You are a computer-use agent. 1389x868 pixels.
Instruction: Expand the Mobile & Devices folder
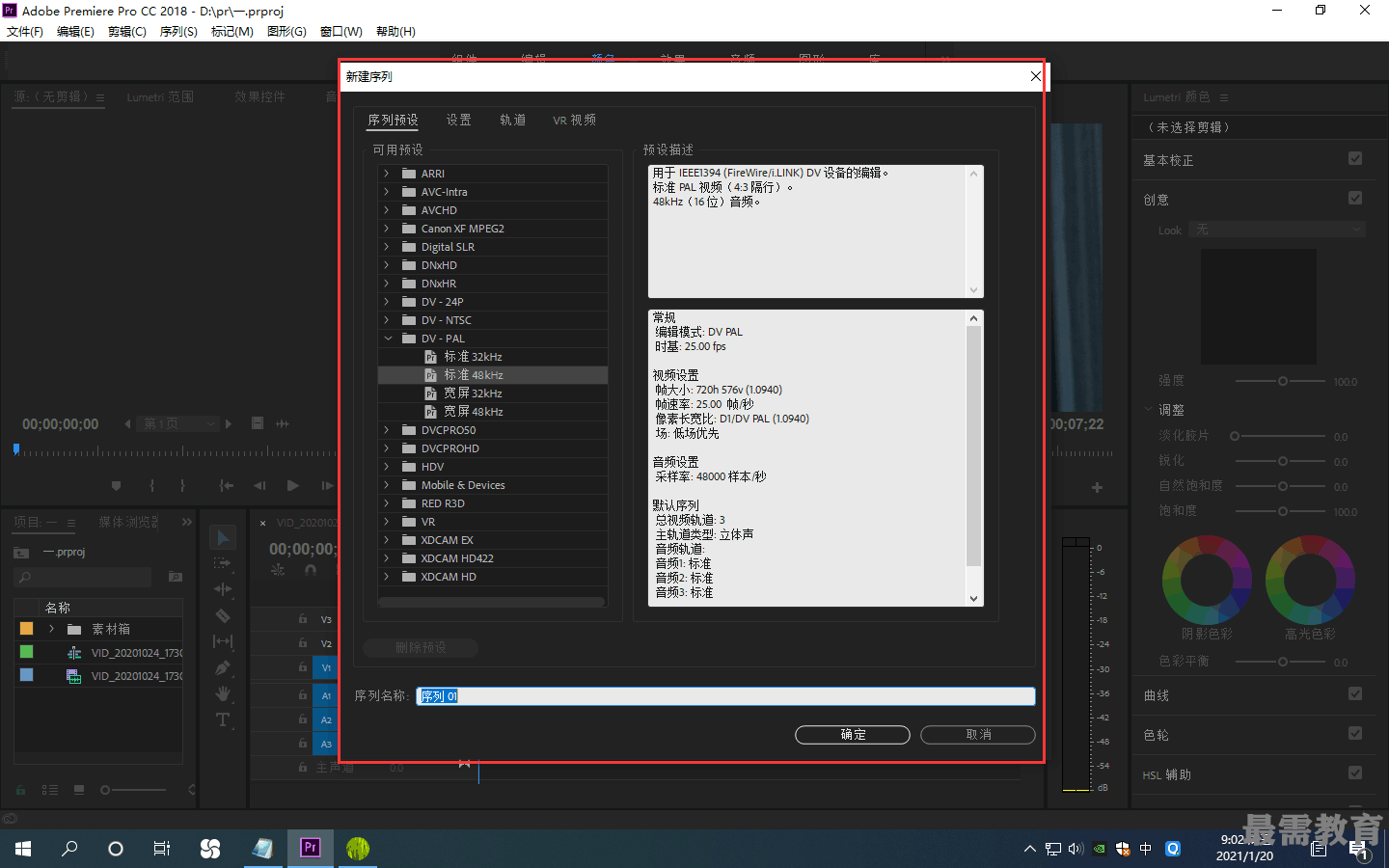(387, 485)
